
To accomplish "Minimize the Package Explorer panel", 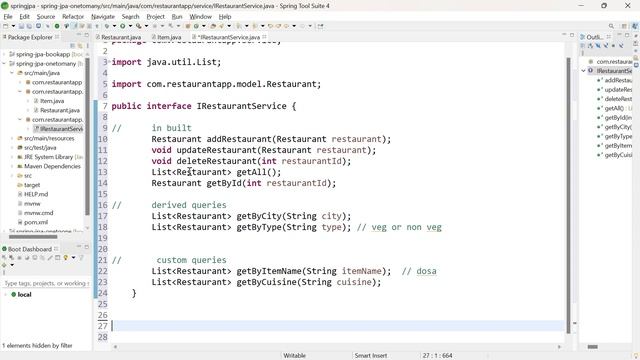I will click(79, 35).
